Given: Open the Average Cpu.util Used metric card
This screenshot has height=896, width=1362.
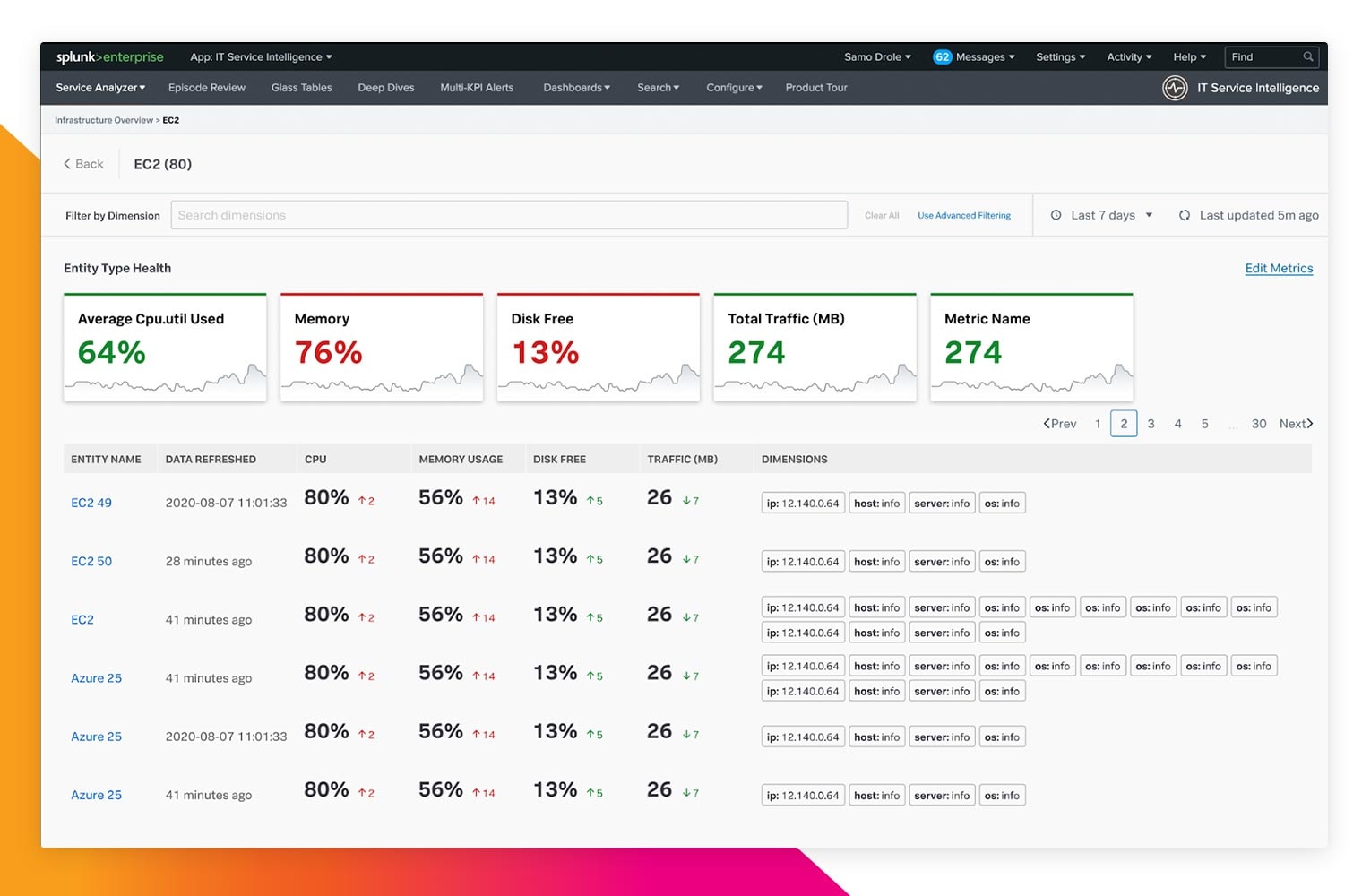Looking at the screenshot, I should pos(165,347).
